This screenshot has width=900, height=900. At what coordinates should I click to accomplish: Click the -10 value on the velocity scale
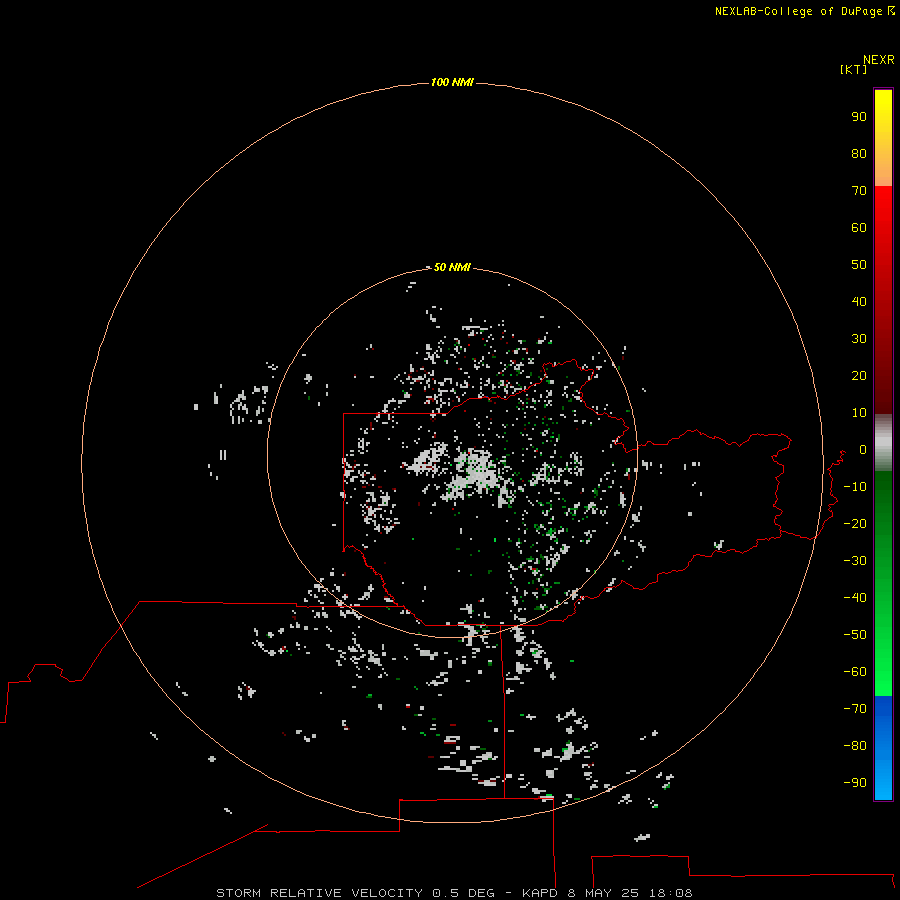pyautogui.click(x=855, y=487)
